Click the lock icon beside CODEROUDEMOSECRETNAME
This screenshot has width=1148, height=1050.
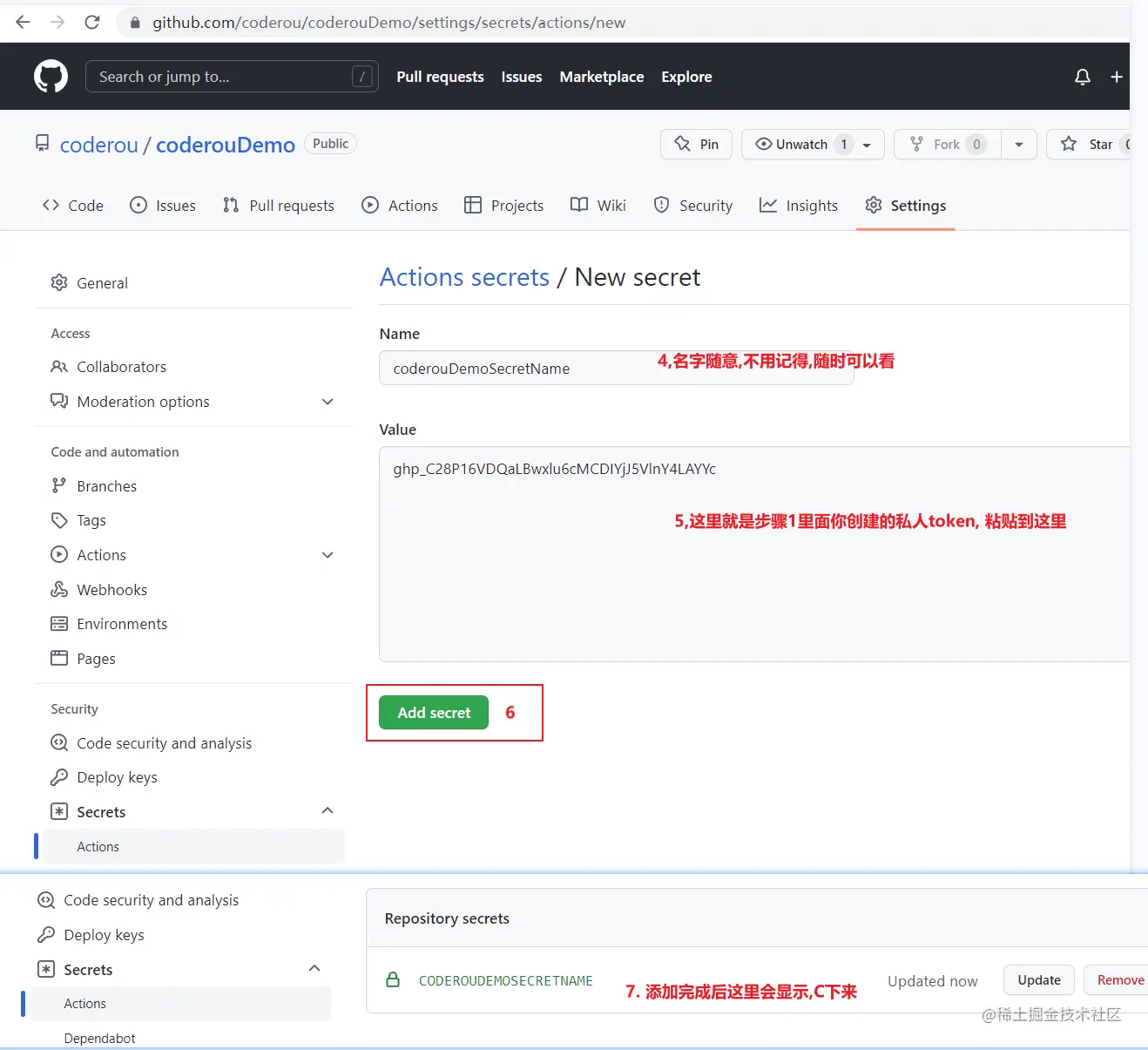(393, 979)
